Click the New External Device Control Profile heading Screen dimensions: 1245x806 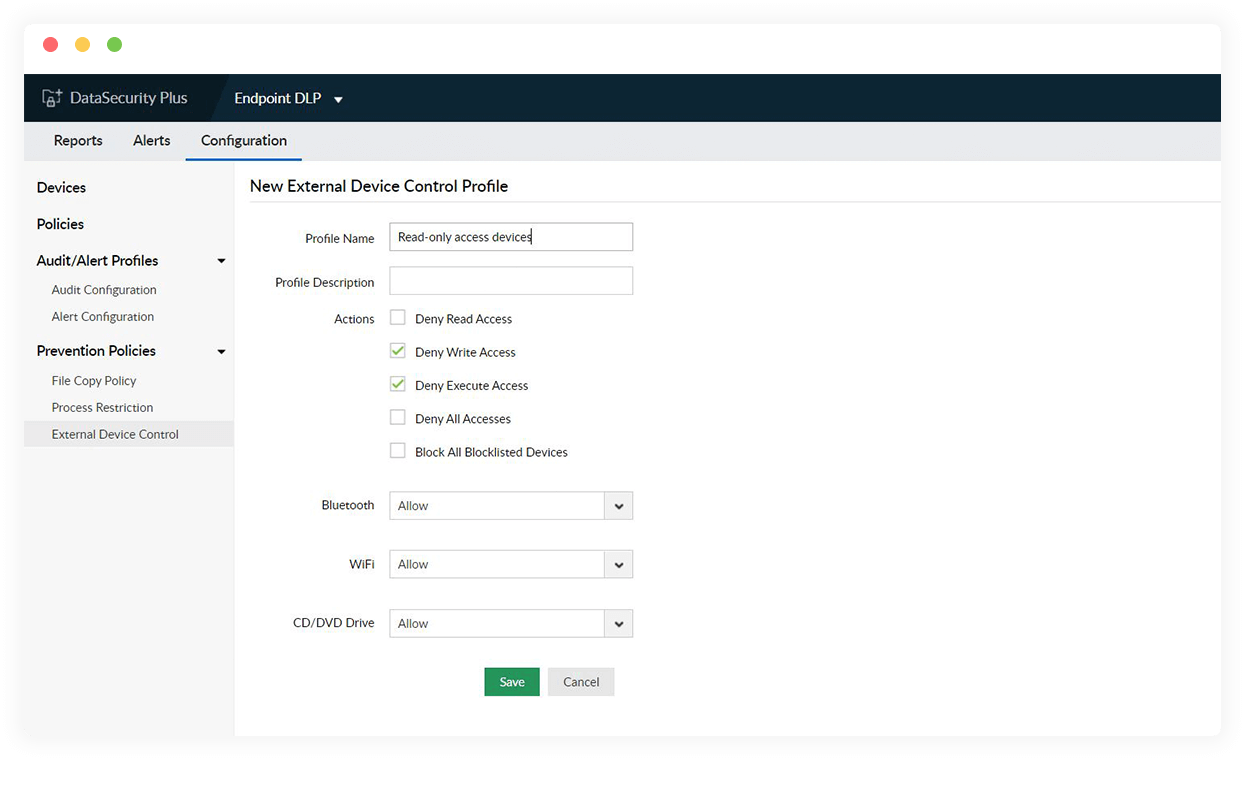pos(379,186)
